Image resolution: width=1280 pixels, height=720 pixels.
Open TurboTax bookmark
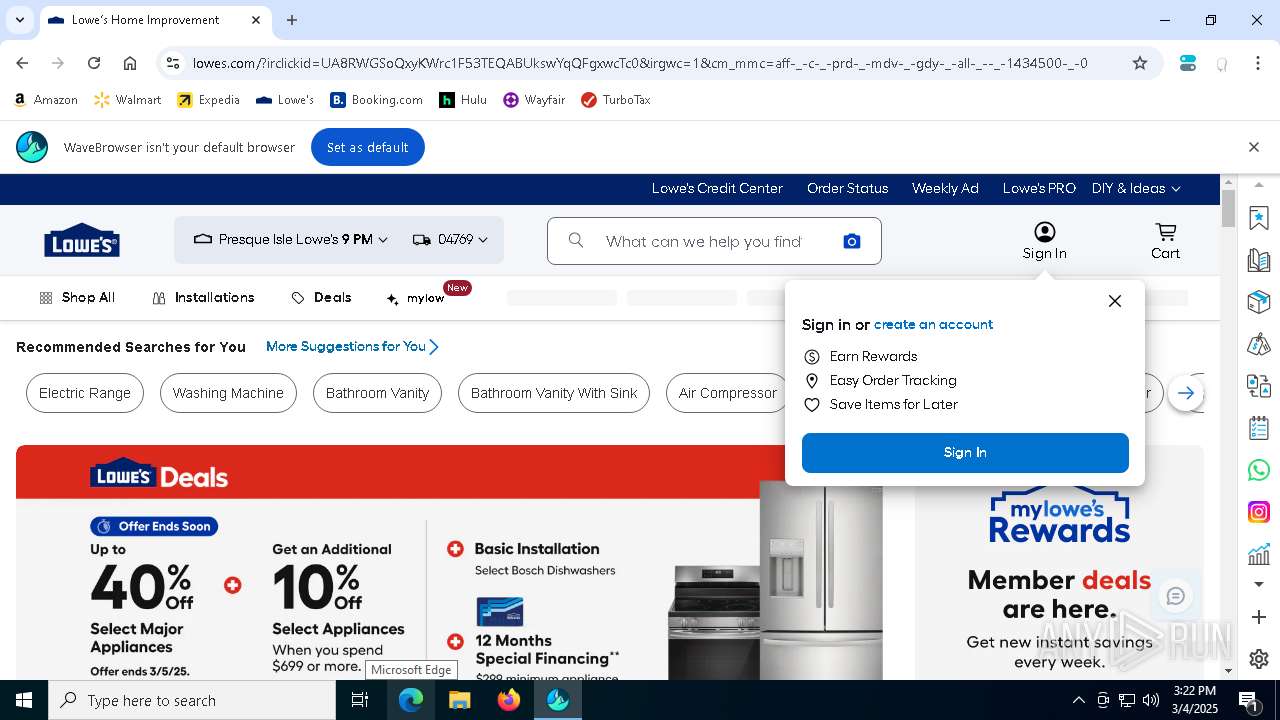click(x=616, y=100)
